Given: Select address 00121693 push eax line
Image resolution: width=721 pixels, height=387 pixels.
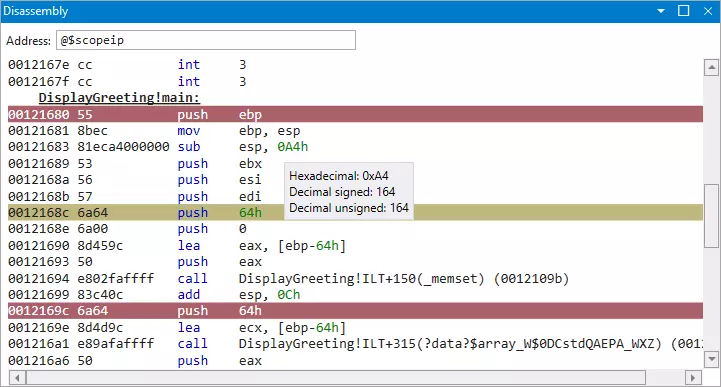Looking at the screenshot, I should [x=355, y=262].
